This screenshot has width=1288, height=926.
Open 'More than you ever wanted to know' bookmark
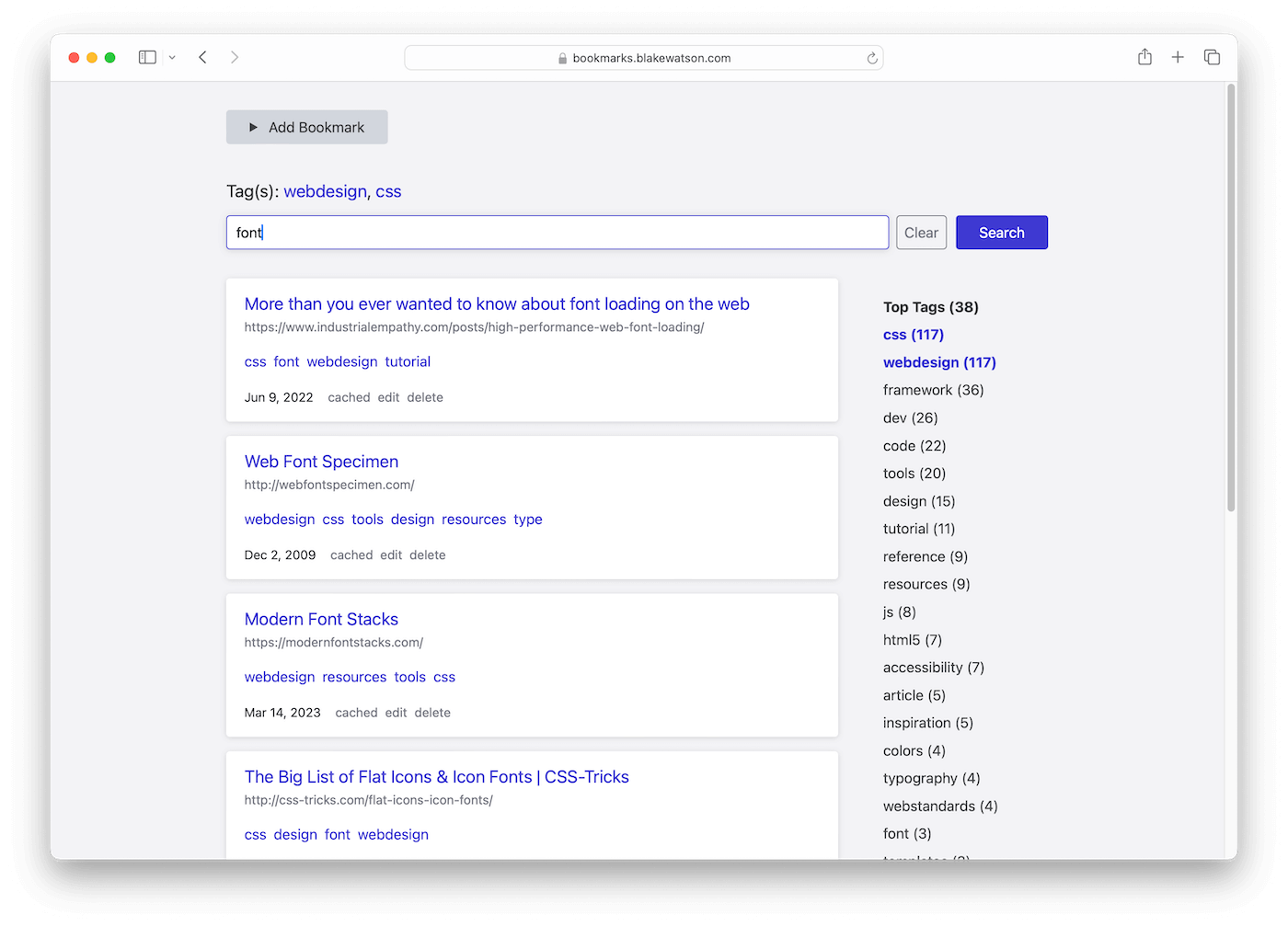[x=497, y=304]
